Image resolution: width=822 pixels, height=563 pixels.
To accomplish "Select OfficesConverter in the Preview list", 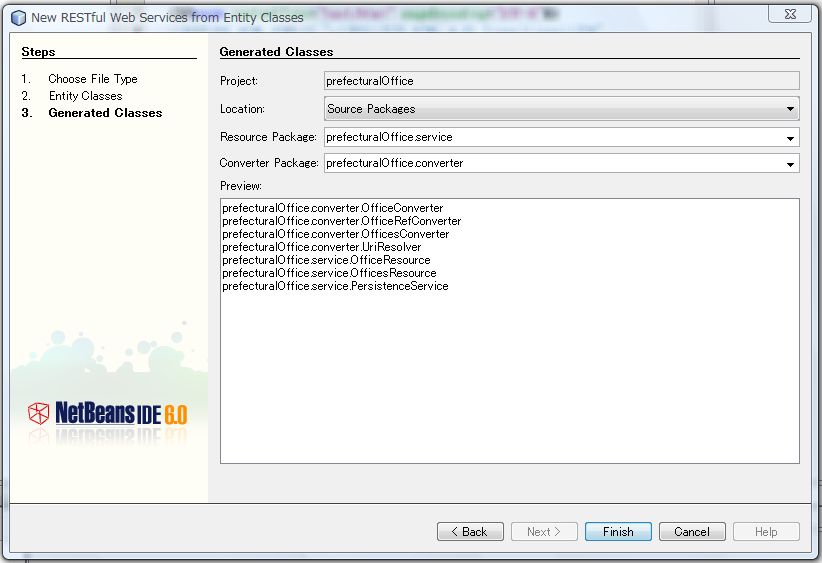I will click(336, 234).
